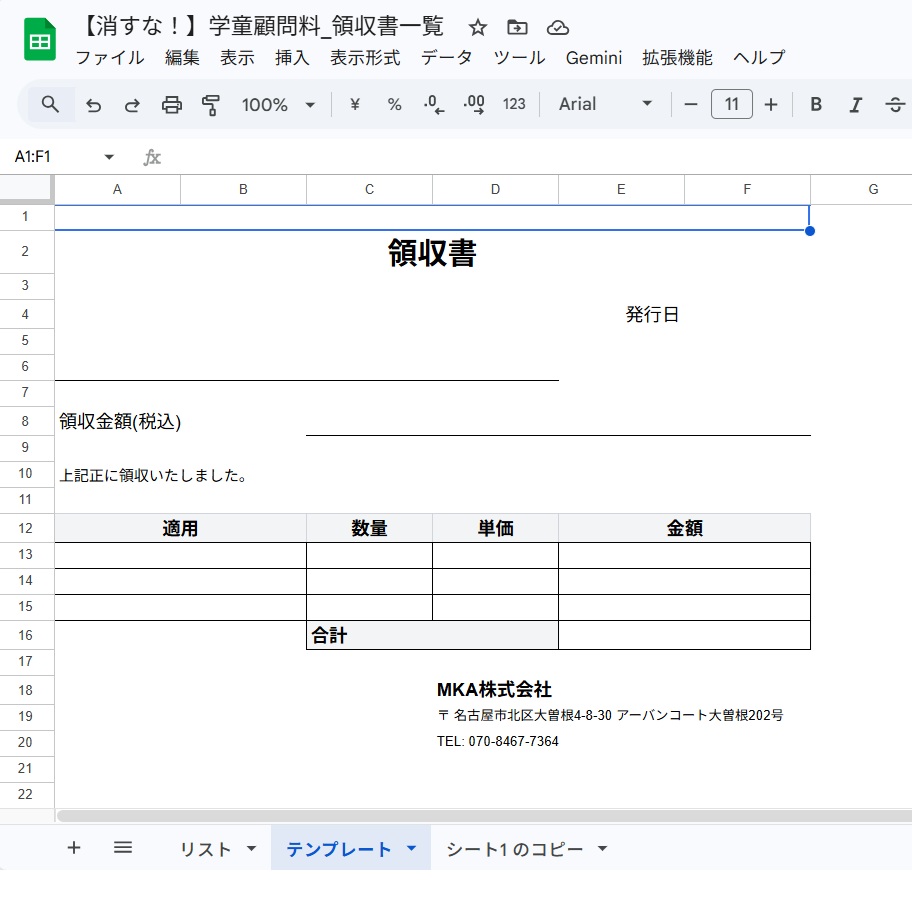
Task: Click the move to folder icon
Action: [517, 28]
